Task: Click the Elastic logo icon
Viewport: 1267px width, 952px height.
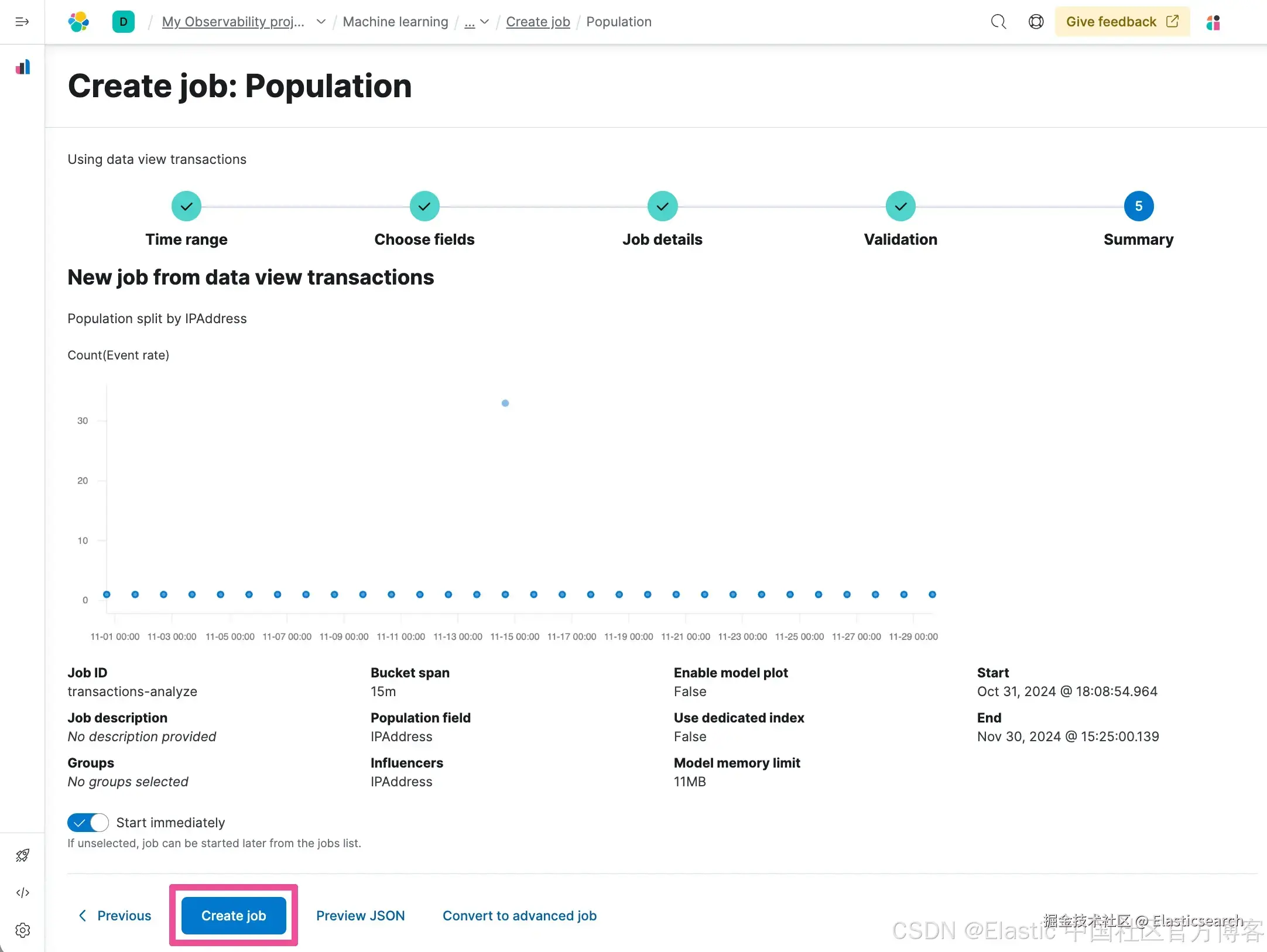Action: [x=78, y=22]
